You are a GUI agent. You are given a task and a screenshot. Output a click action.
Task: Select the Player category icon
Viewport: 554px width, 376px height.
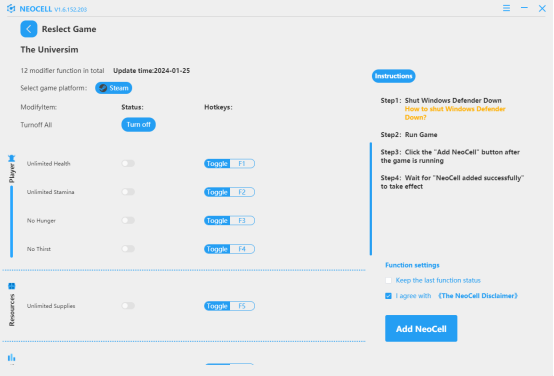(12, 158)
